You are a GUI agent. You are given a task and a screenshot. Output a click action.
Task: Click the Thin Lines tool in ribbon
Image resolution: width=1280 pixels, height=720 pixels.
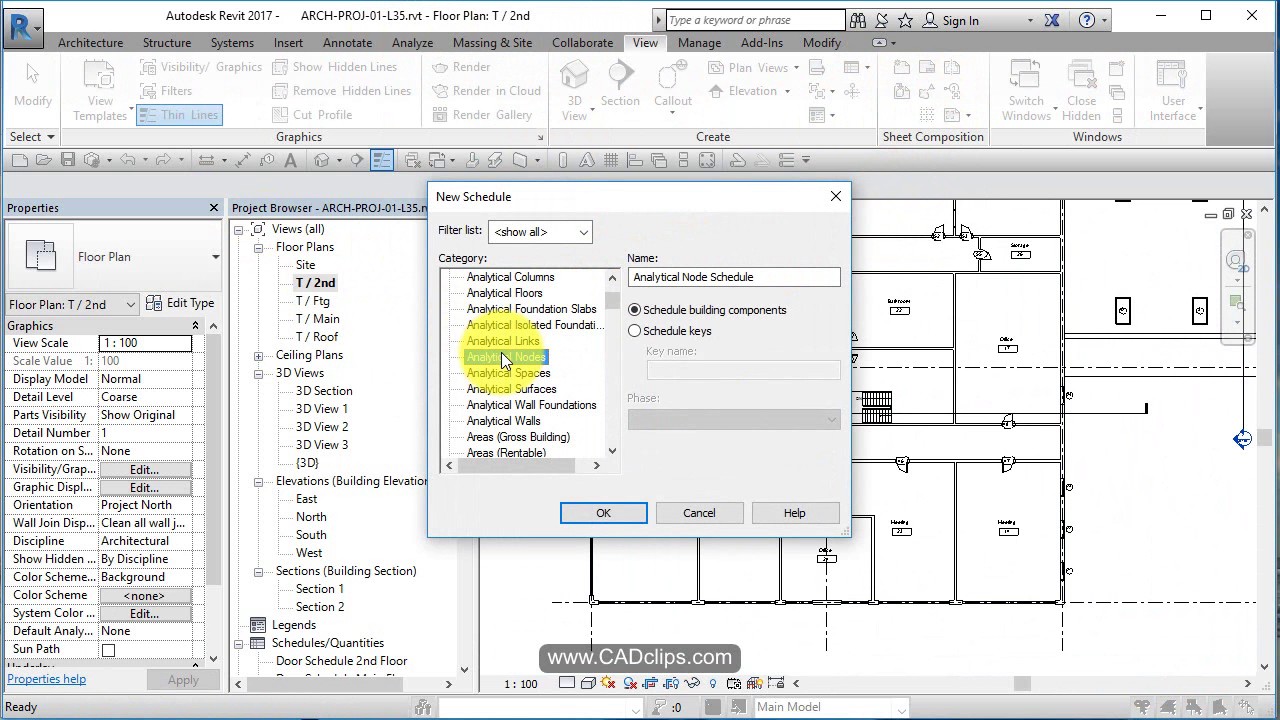(x=178, y=115)
